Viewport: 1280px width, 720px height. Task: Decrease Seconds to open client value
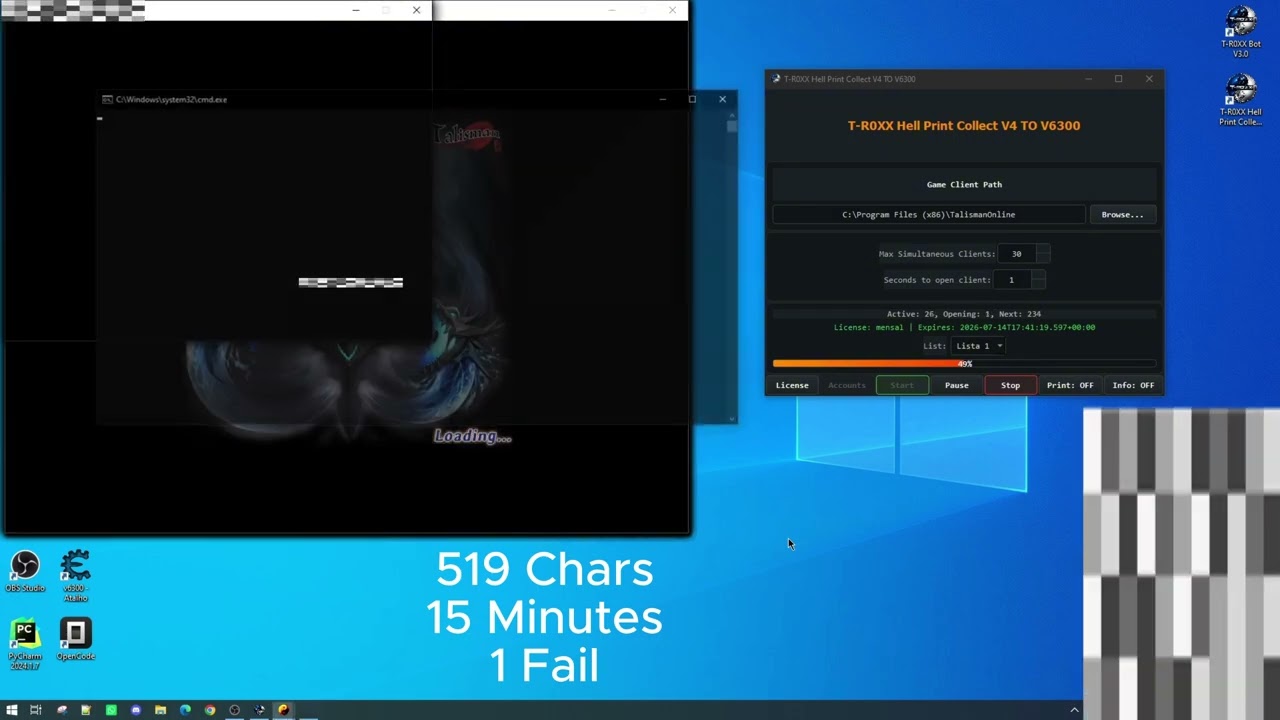click(1038, 285)
